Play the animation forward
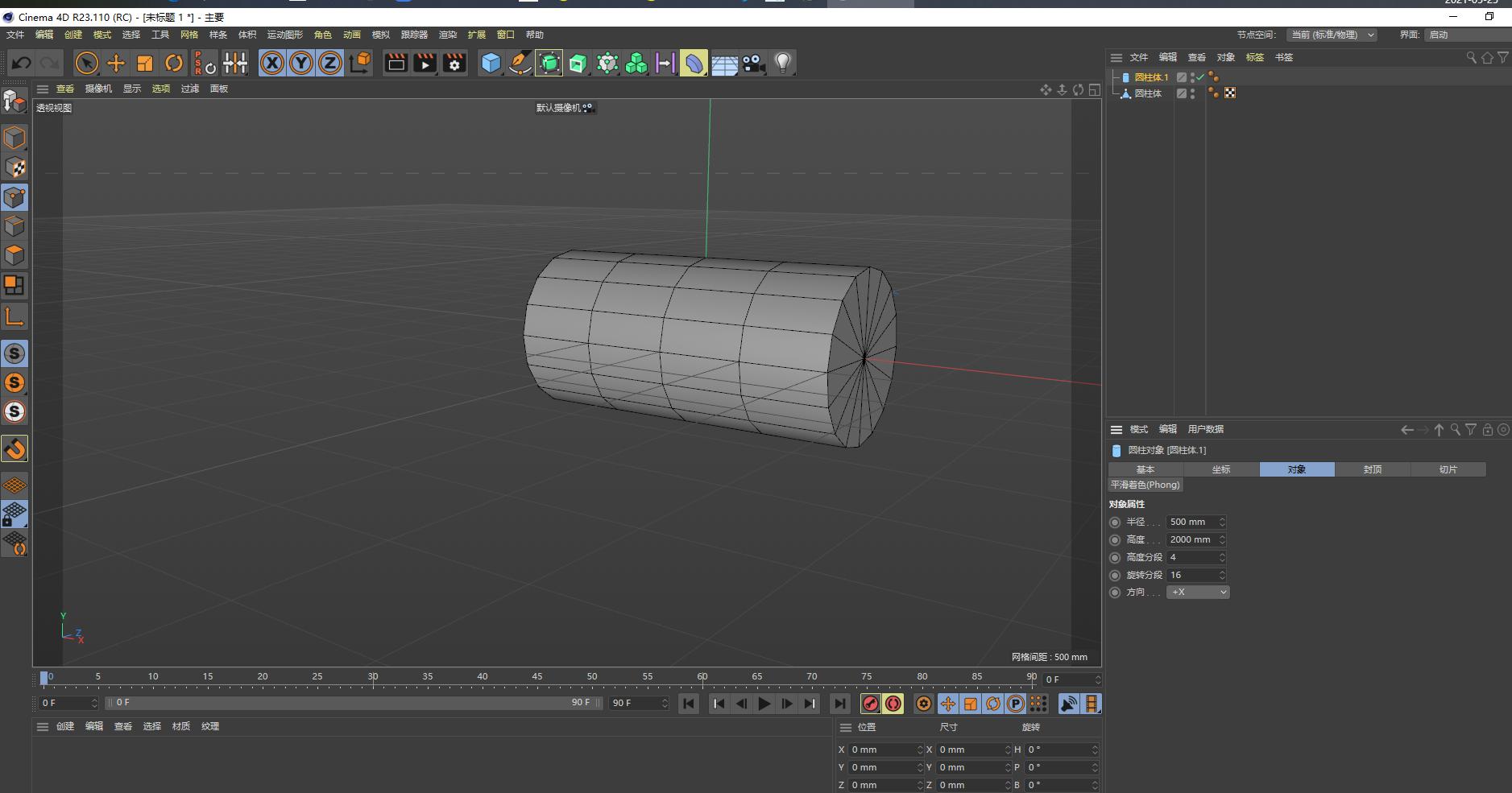Screen dimensions: 1512x793 764,704
